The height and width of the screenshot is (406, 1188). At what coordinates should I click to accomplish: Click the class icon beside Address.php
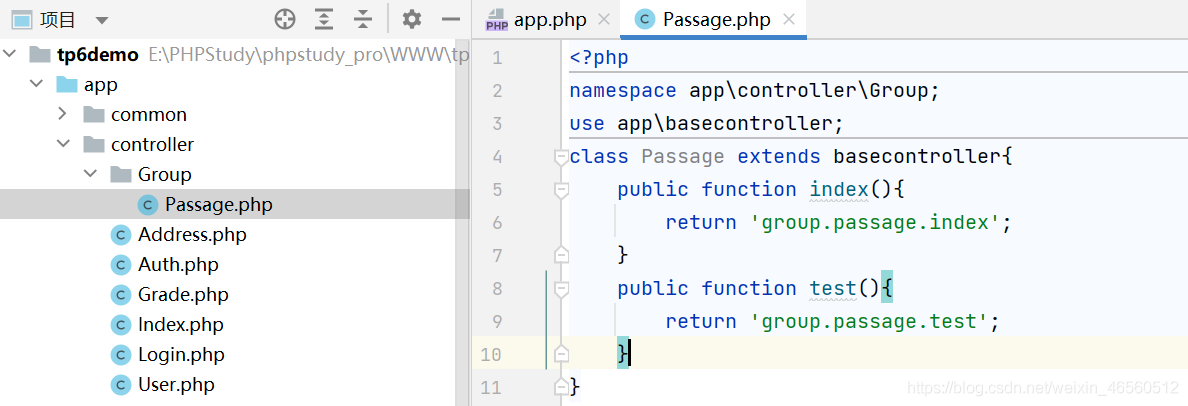(x=120, y=235)
